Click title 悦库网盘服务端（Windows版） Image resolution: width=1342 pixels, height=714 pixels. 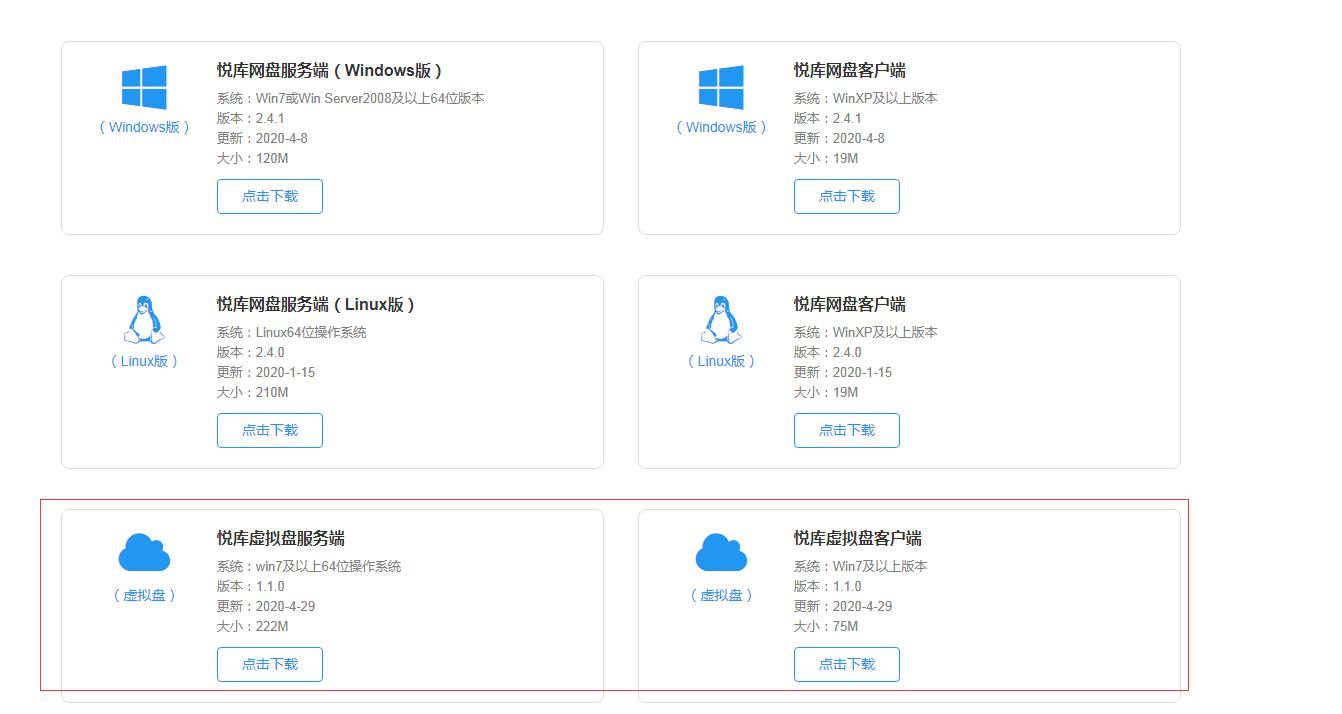331,70
